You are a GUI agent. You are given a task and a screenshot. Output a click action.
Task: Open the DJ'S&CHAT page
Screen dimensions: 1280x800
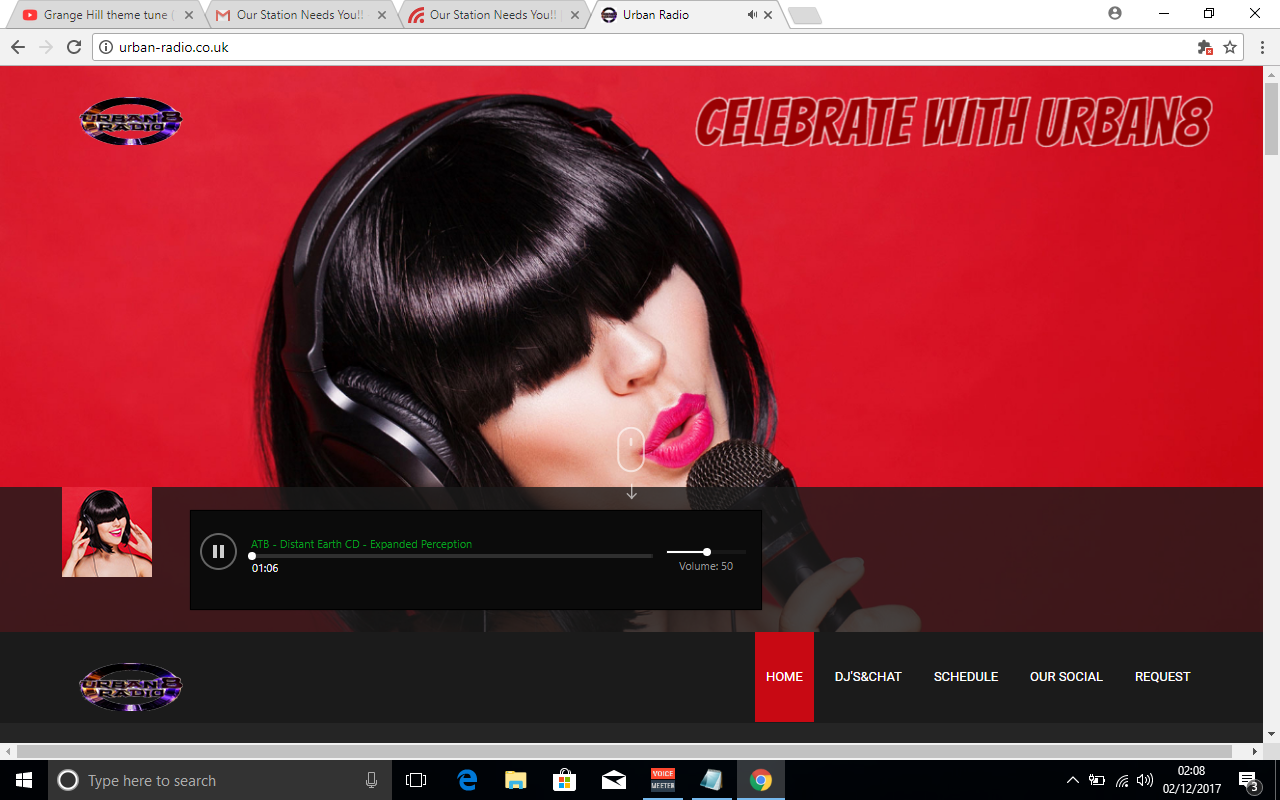pyautogui.click(x=868, y=677)
